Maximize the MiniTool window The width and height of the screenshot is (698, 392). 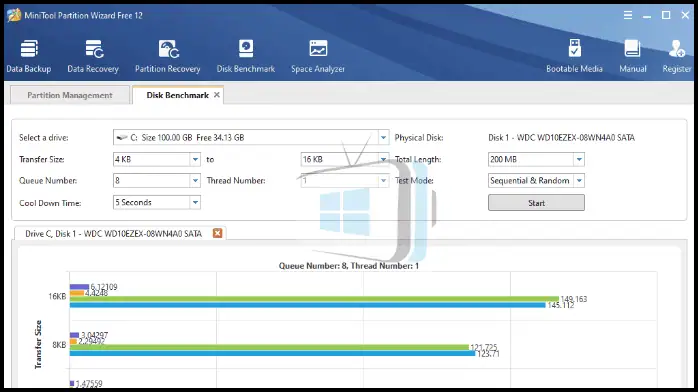click(x=666, y=15)
